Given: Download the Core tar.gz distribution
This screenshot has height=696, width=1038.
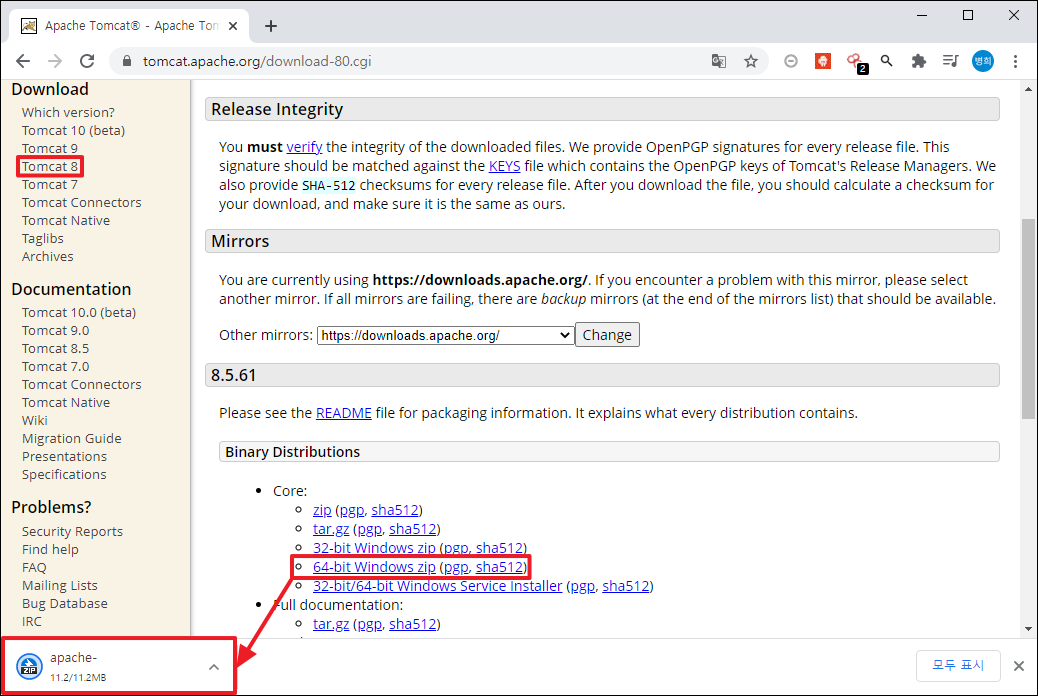Looking at the screenshot, I should point(331,528).
